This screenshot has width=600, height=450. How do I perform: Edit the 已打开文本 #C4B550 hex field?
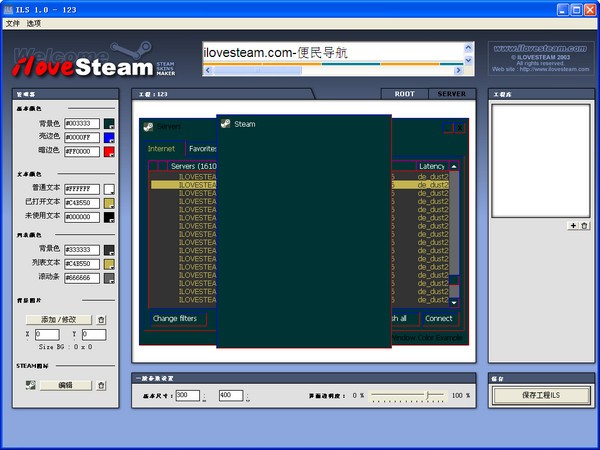click(82, 203)
